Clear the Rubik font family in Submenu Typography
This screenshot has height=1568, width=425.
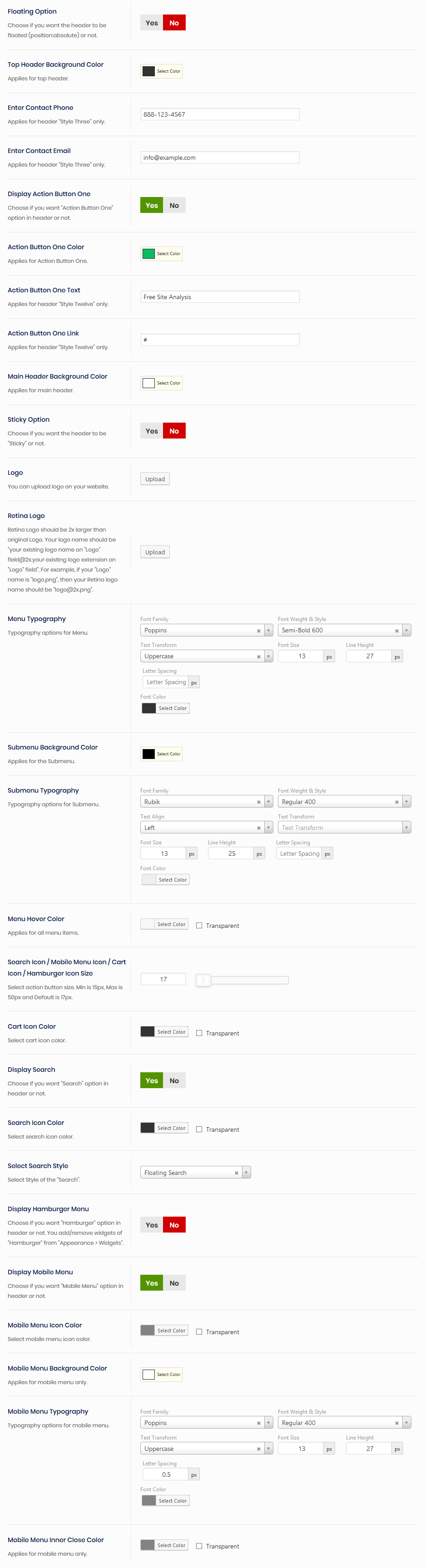[259, 802]
